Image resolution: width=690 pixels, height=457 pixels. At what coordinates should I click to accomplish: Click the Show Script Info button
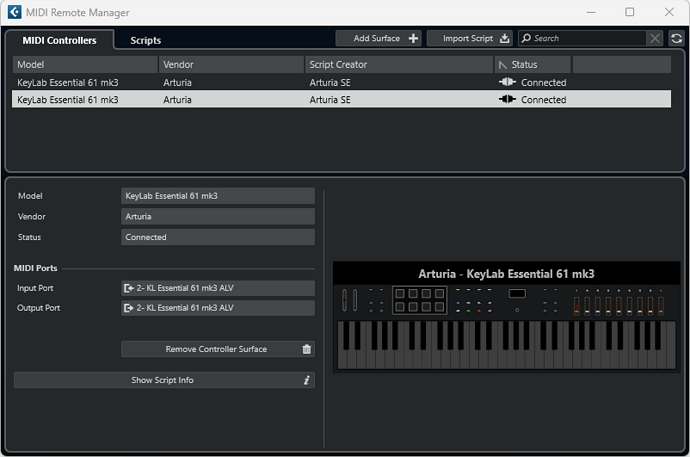click(164, 380)
